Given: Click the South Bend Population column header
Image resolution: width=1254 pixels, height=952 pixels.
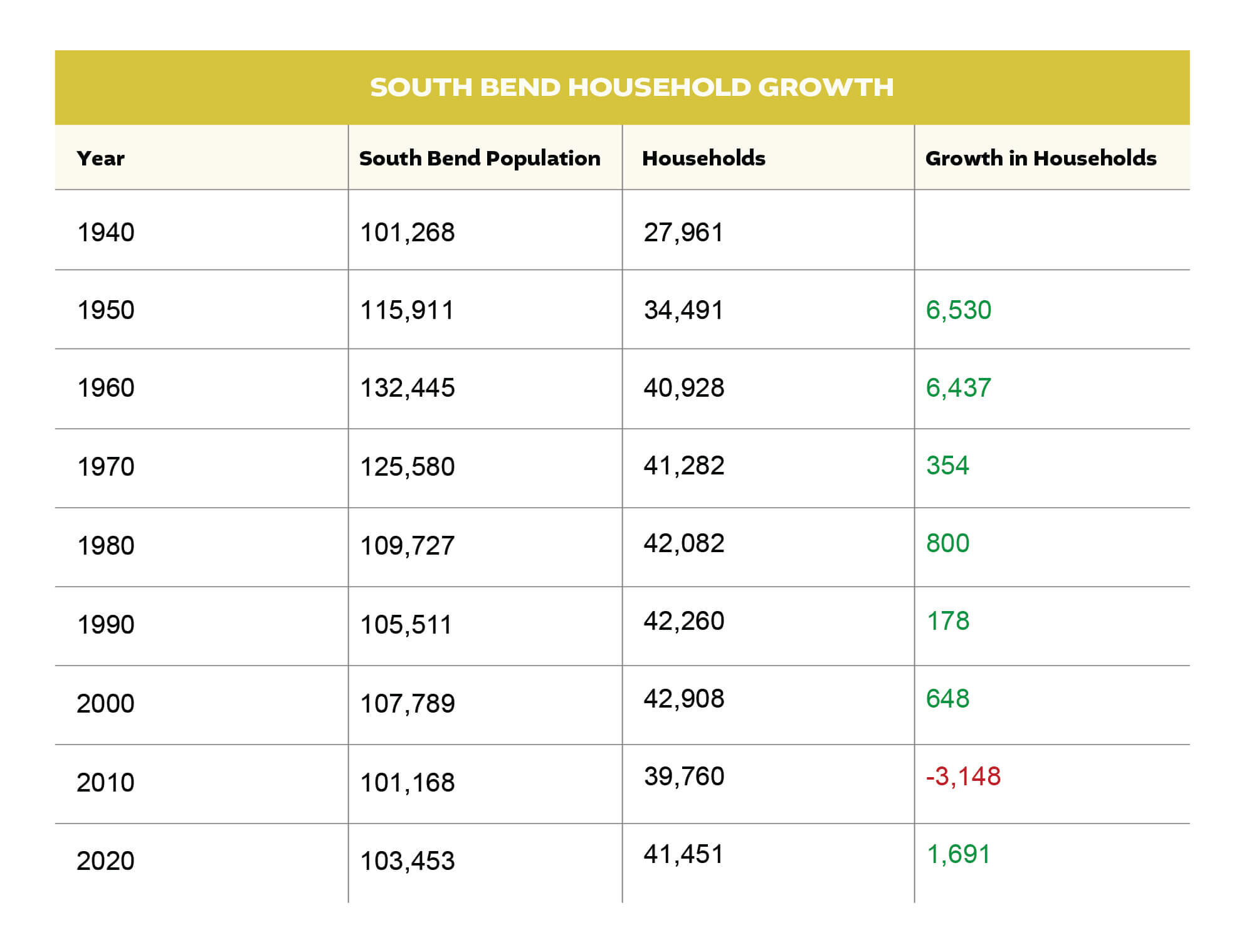Looking at the screenshot, I should [x=480, y=159].
